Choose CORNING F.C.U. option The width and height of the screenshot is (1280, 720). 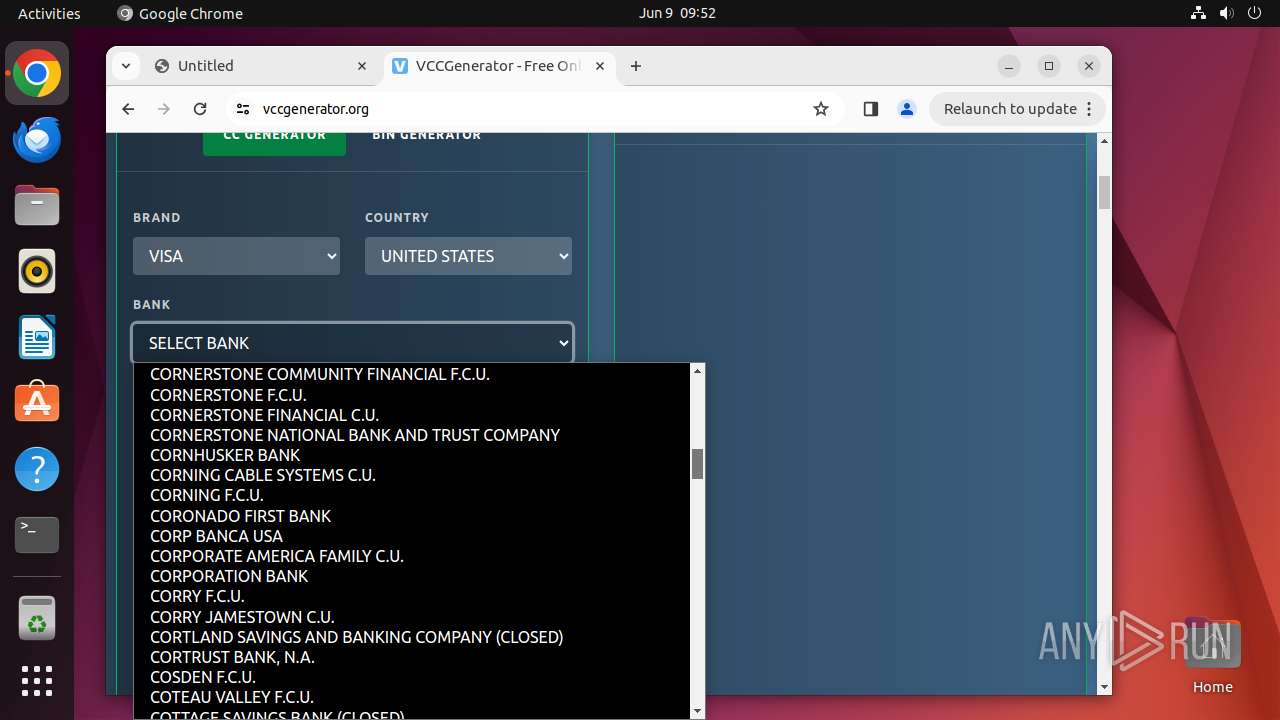[412, 495]
